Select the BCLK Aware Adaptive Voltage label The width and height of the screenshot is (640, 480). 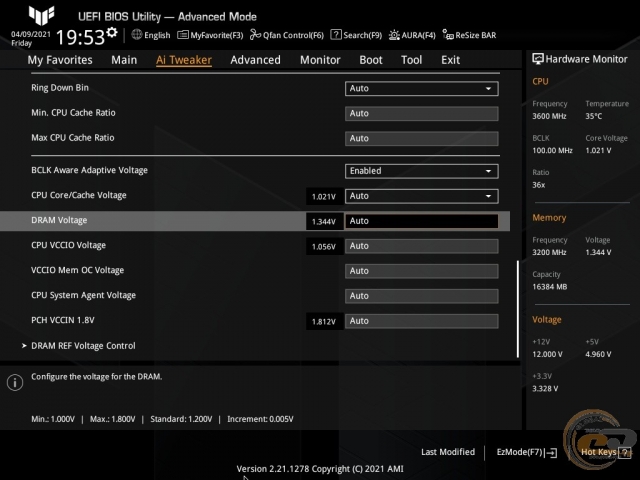click(89, 170)
